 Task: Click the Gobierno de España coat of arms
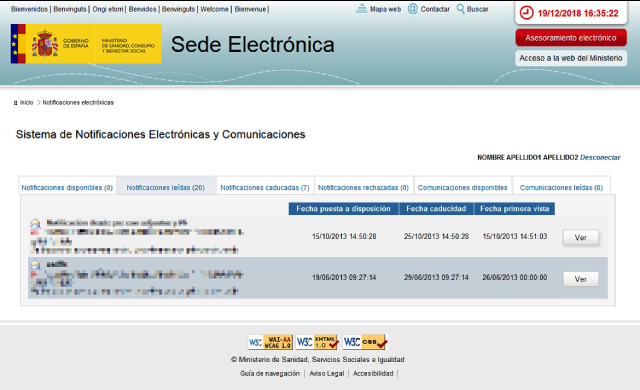(45, 44)
